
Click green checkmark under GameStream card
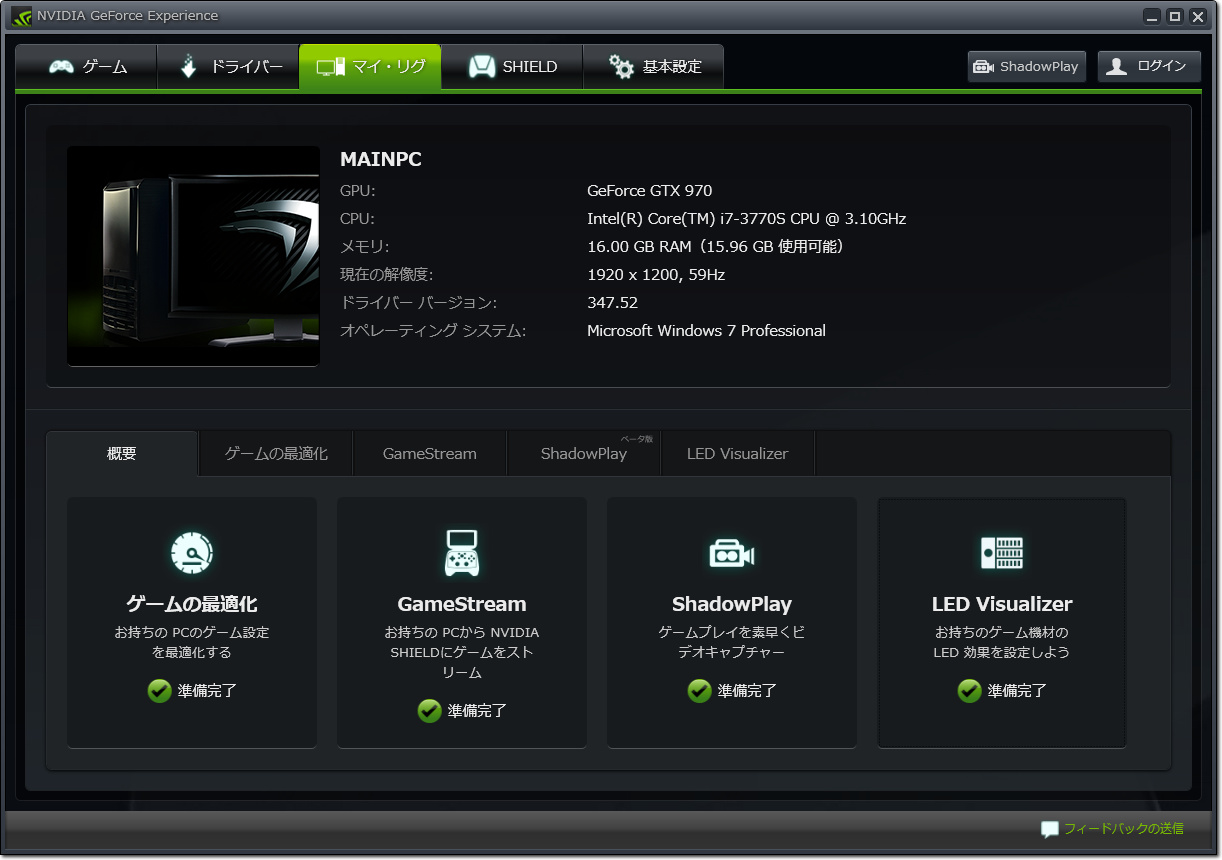coord(430,711)
